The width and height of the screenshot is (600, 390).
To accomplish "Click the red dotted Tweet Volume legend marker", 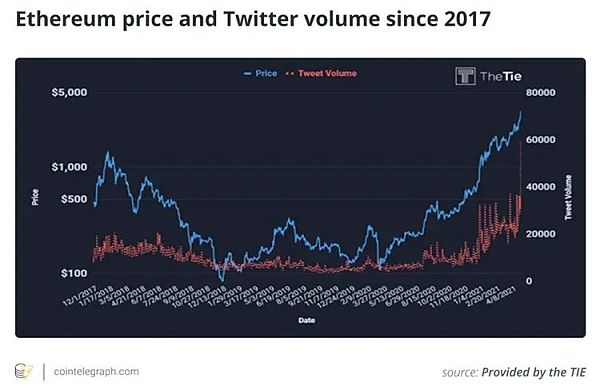I will tap(290, 73).
